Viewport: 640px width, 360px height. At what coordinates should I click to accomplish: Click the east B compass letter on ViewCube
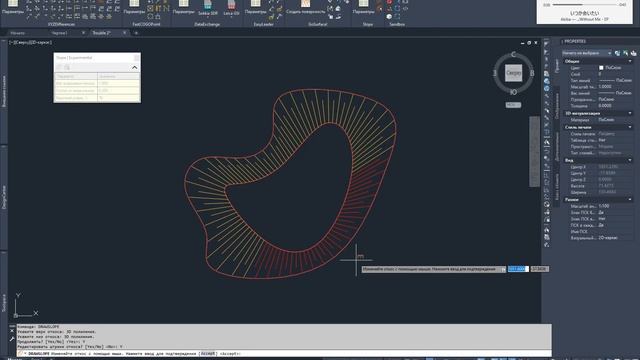(532, 73)
